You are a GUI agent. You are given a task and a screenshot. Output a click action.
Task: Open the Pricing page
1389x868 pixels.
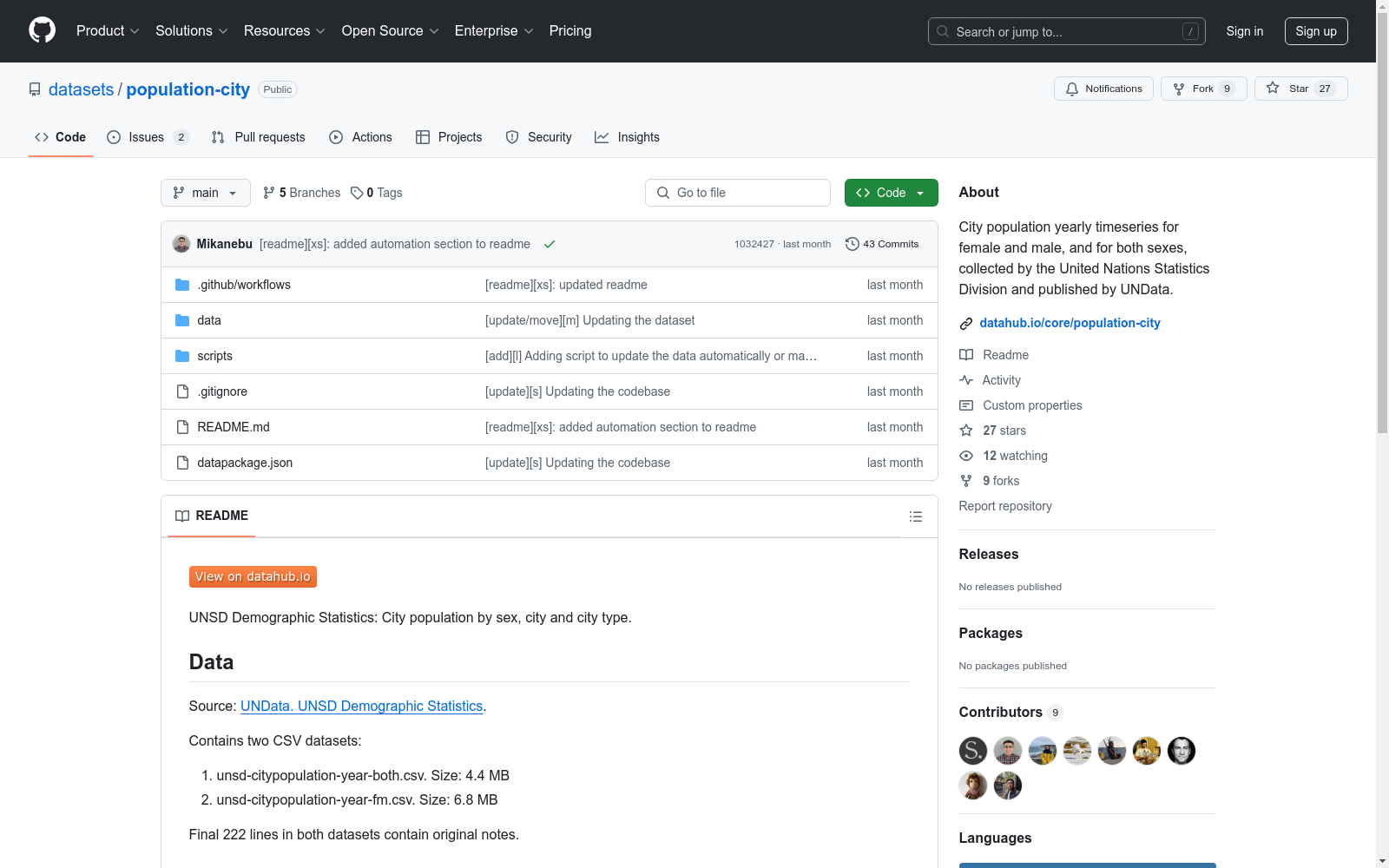(570, 30)
